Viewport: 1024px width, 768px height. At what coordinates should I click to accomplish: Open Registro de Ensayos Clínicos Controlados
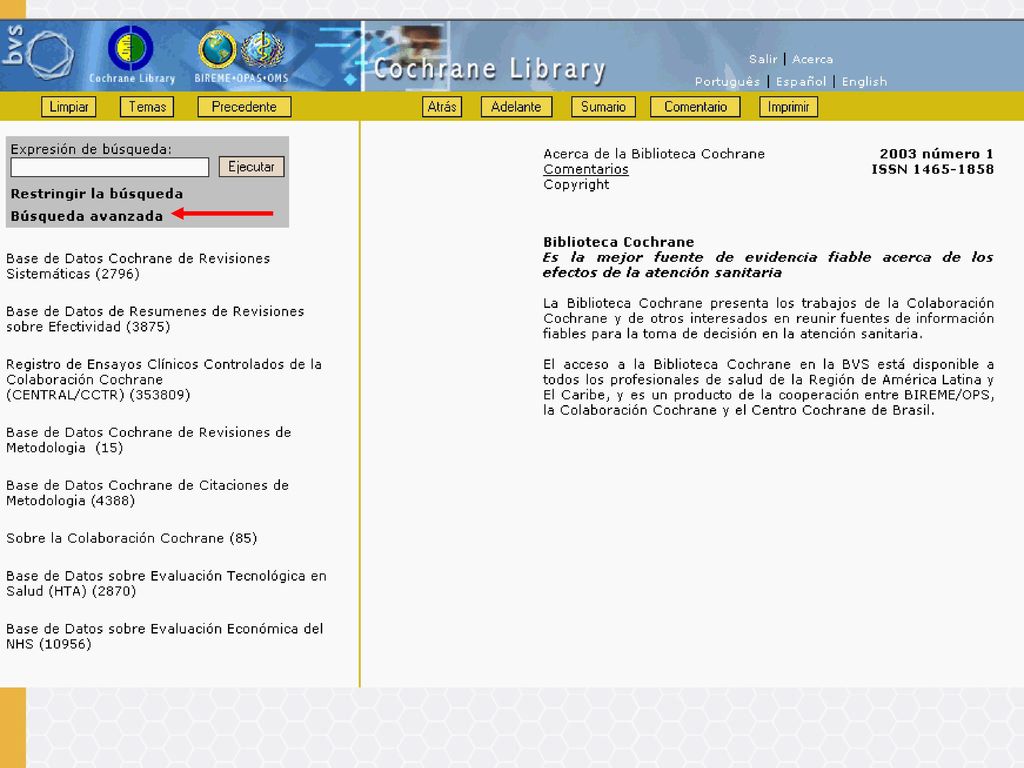point(164,379)
